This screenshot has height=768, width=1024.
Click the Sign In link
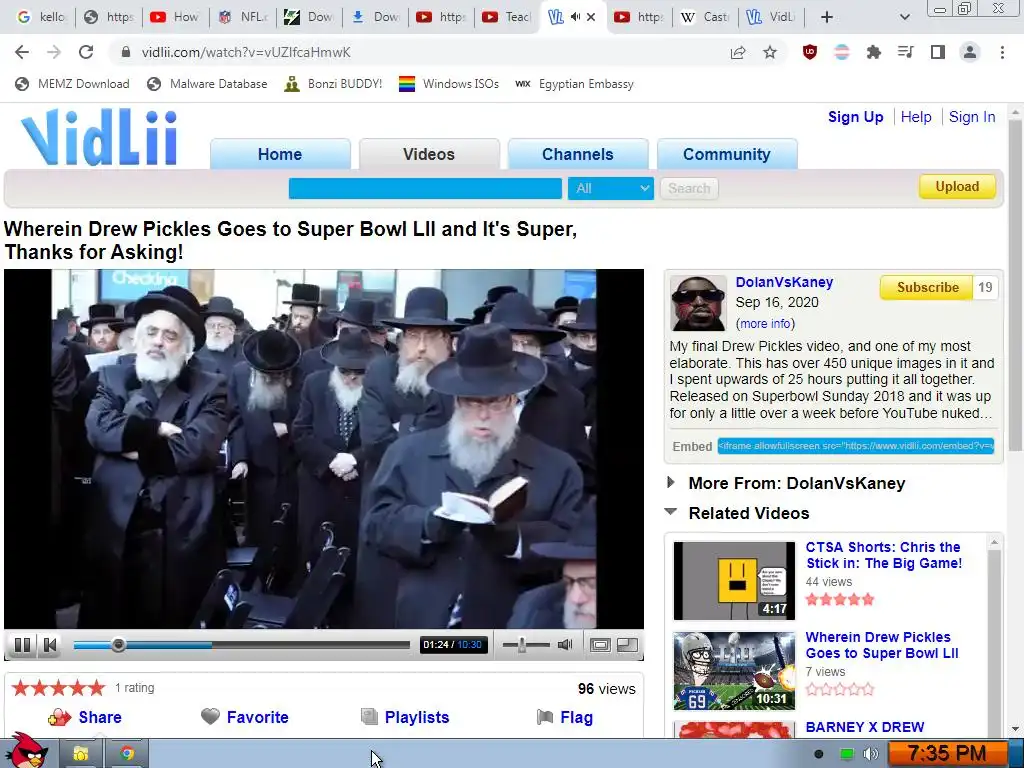[x=972, y=117]
